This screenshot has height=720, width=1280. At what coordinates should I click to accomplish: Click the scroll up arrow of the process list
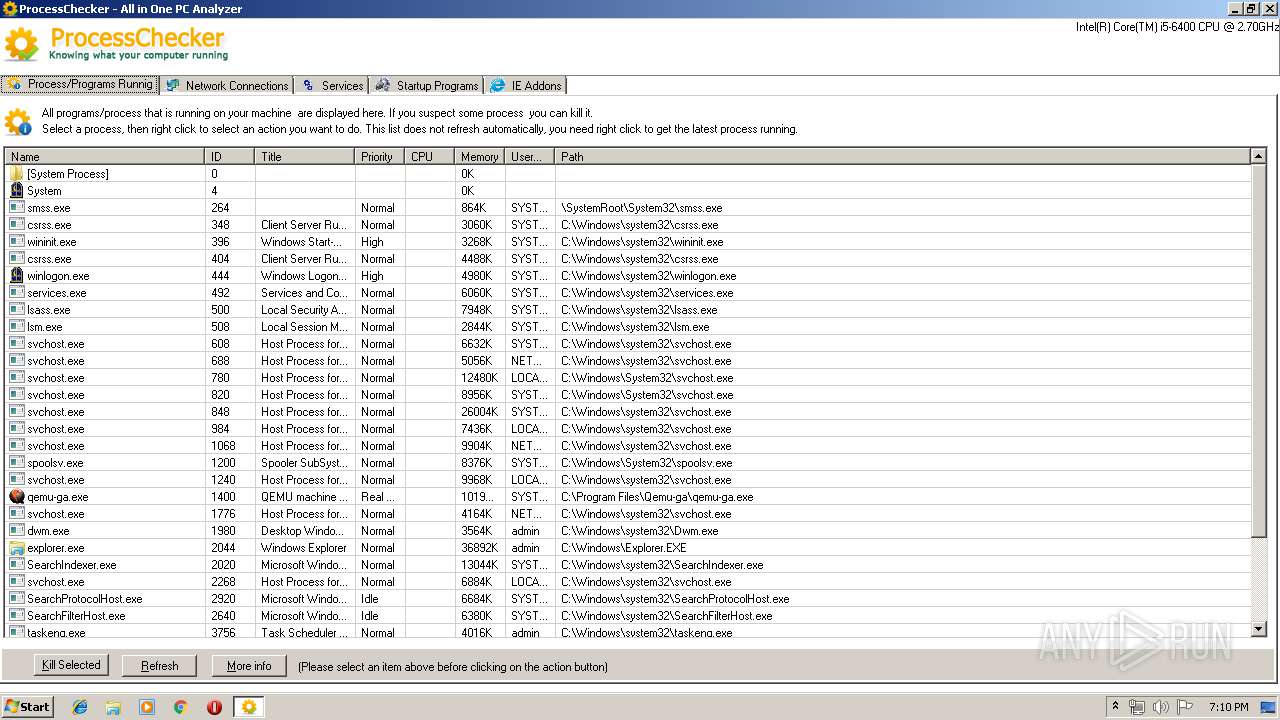tap(1258, 156)
